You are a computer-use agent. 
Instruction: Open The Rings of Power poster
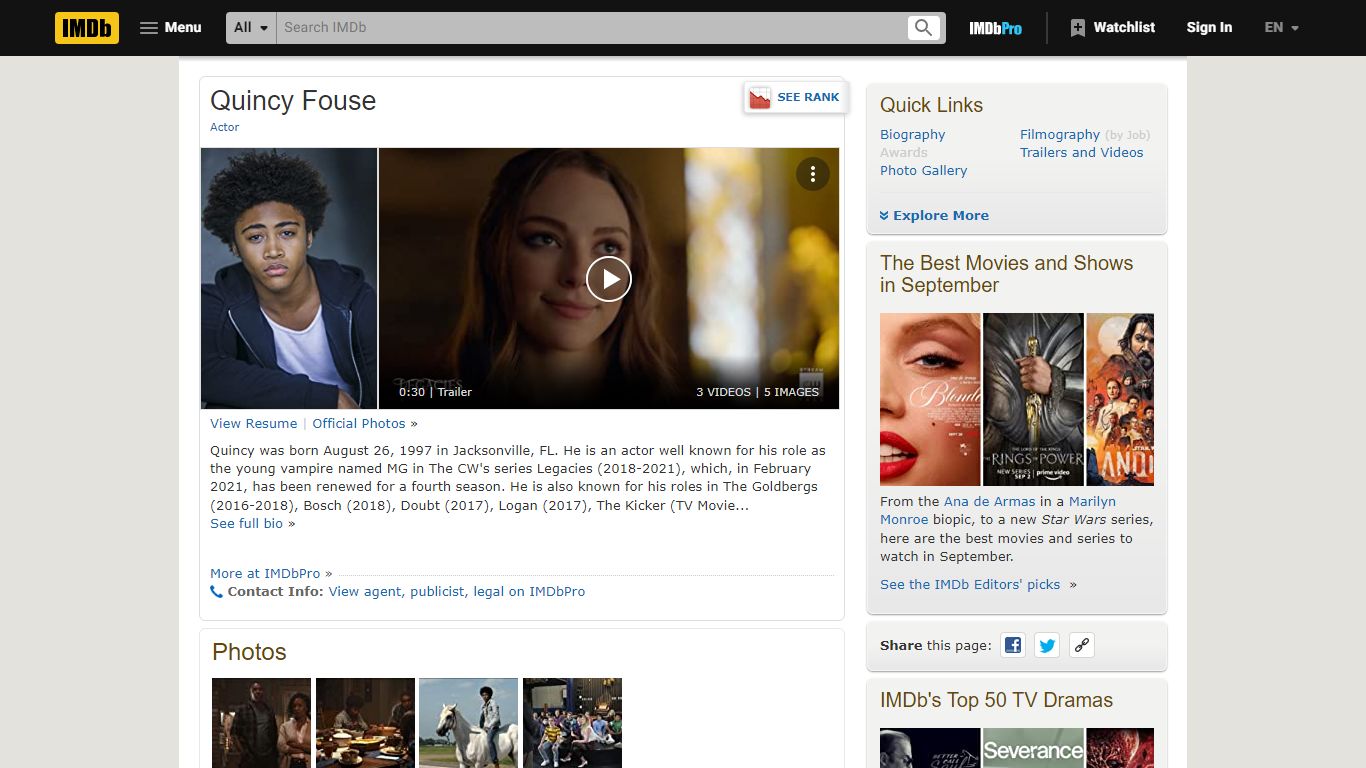pos(1033,399)
